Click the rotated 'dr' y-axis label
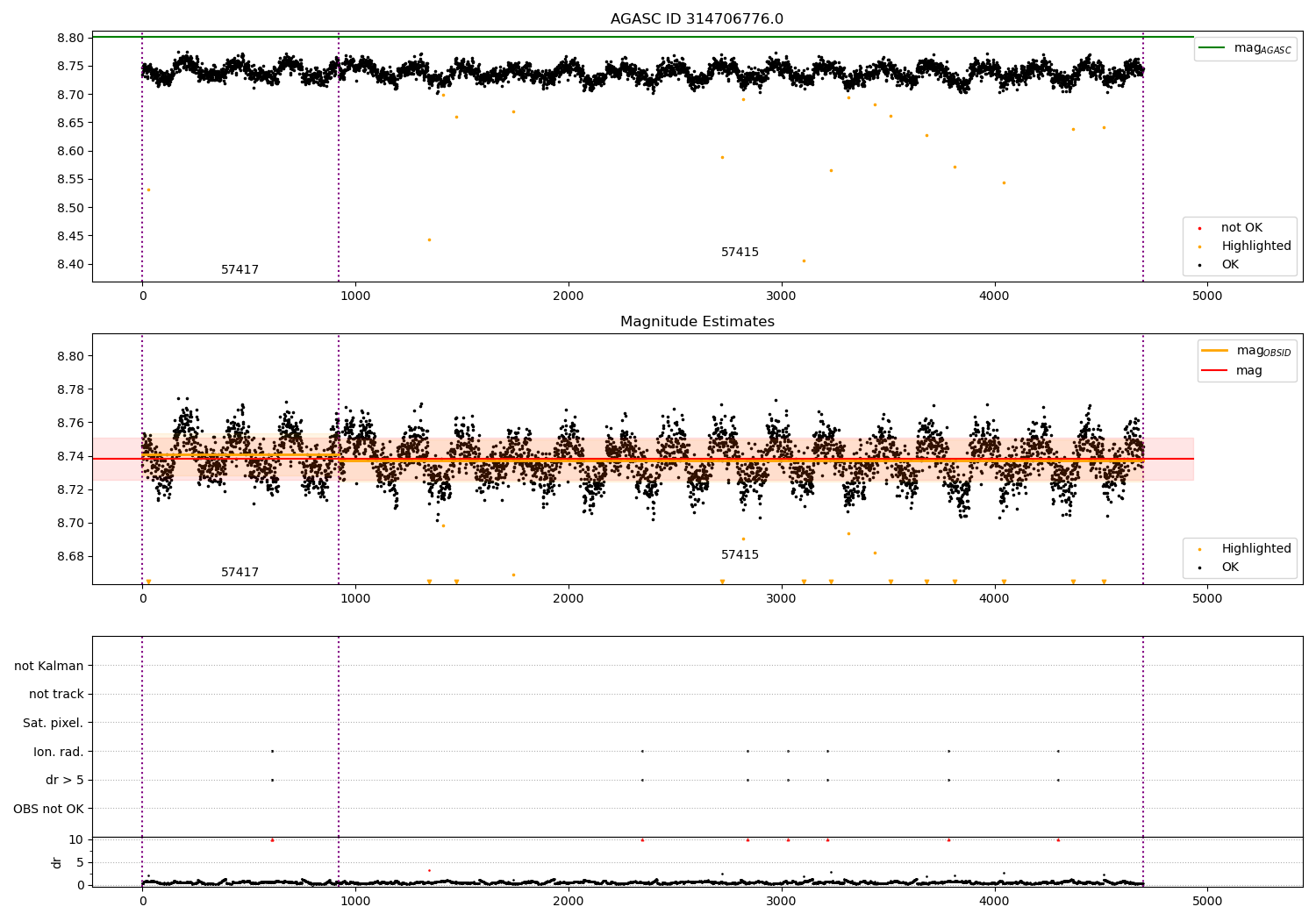The width and height of the screenshot is (1316, 921). tap(57, 862)
